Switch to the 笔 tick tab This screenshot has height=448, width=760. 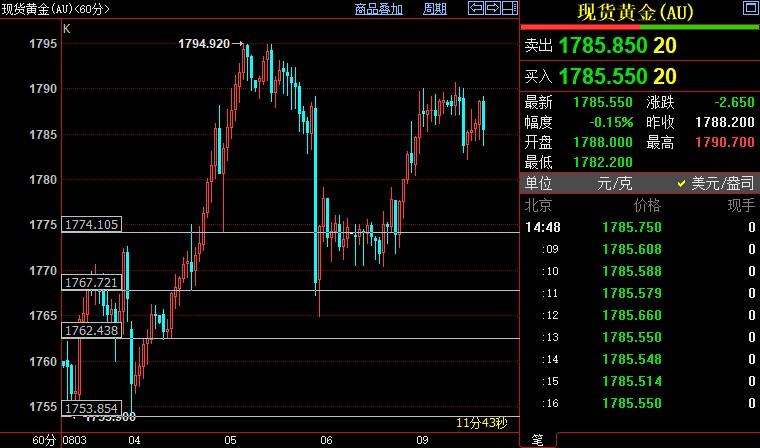538,440
